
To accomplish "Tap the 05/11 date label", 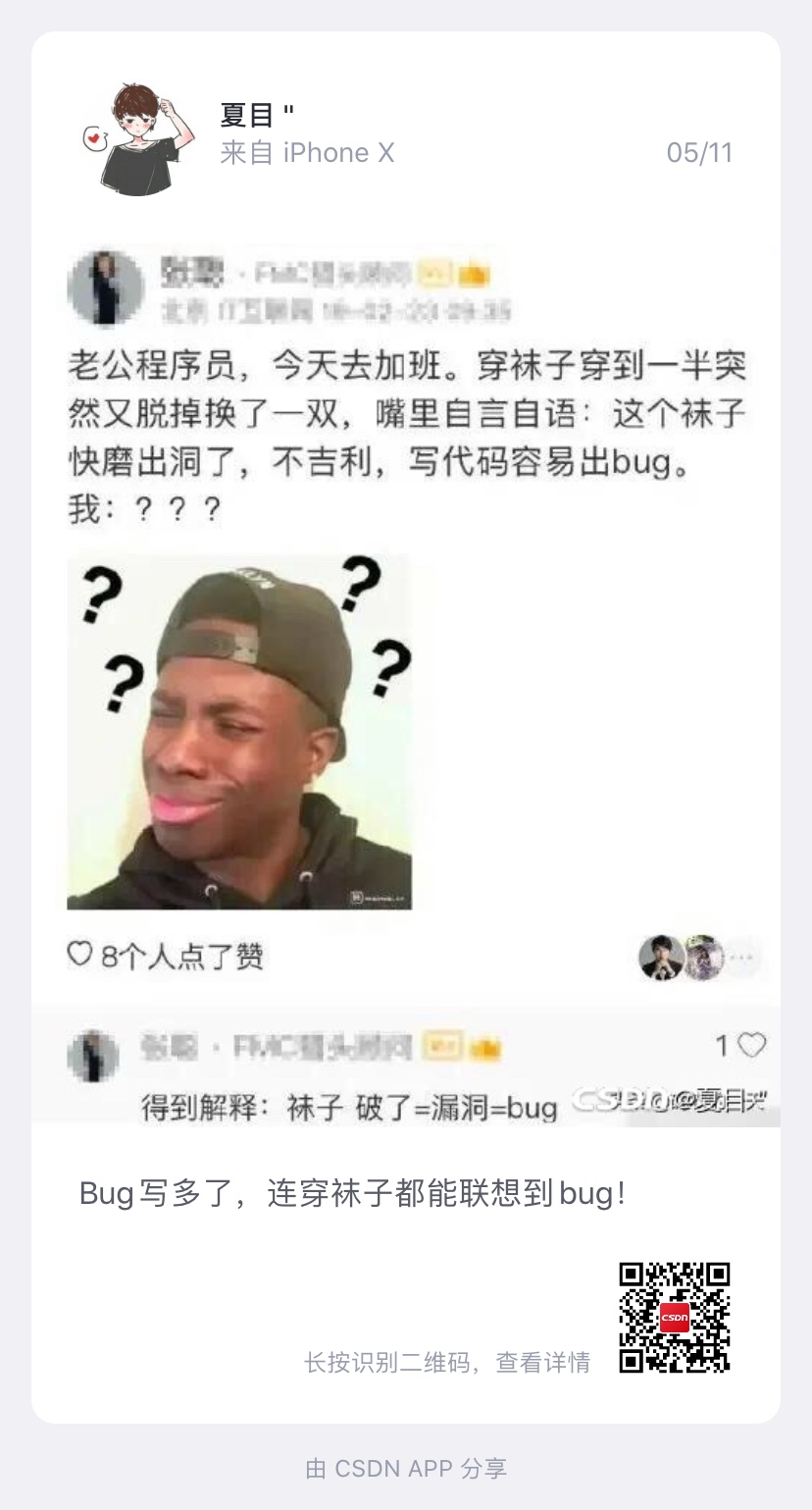I will point(699,153).
